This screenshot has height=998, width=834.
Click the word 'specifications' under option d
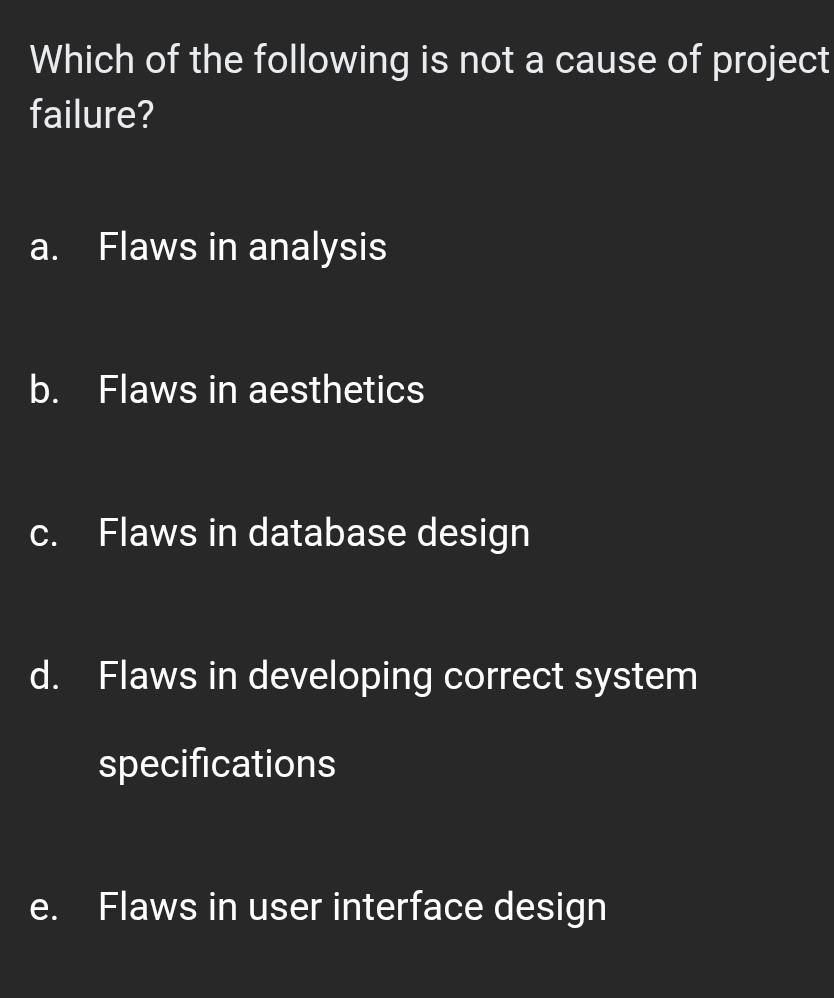coord(217,764)
